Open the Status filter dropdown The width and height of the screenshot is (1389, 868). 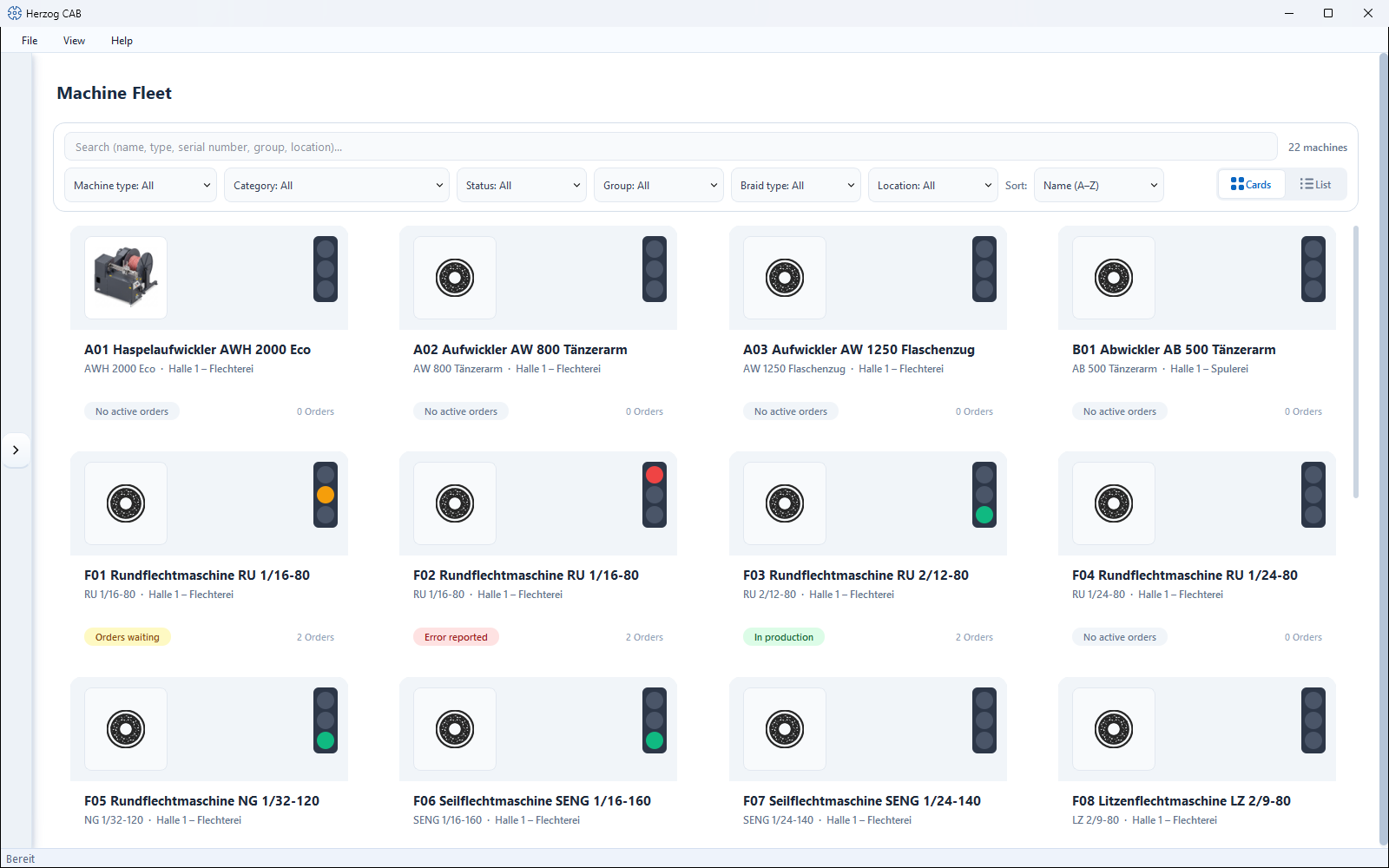tap(522, 185)
